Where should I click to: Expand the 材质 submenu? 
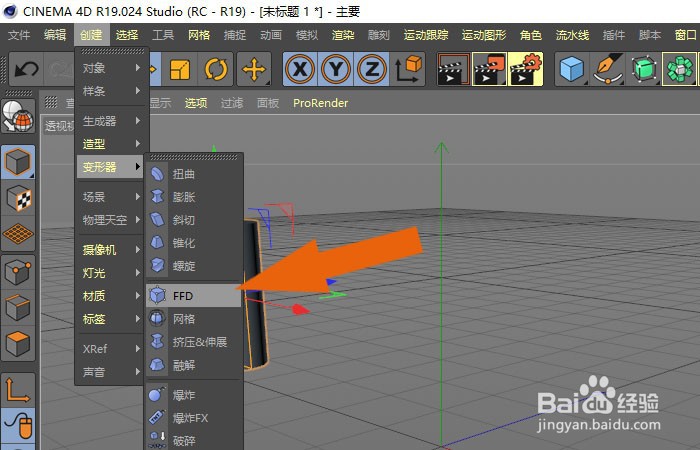coord(110,296)
